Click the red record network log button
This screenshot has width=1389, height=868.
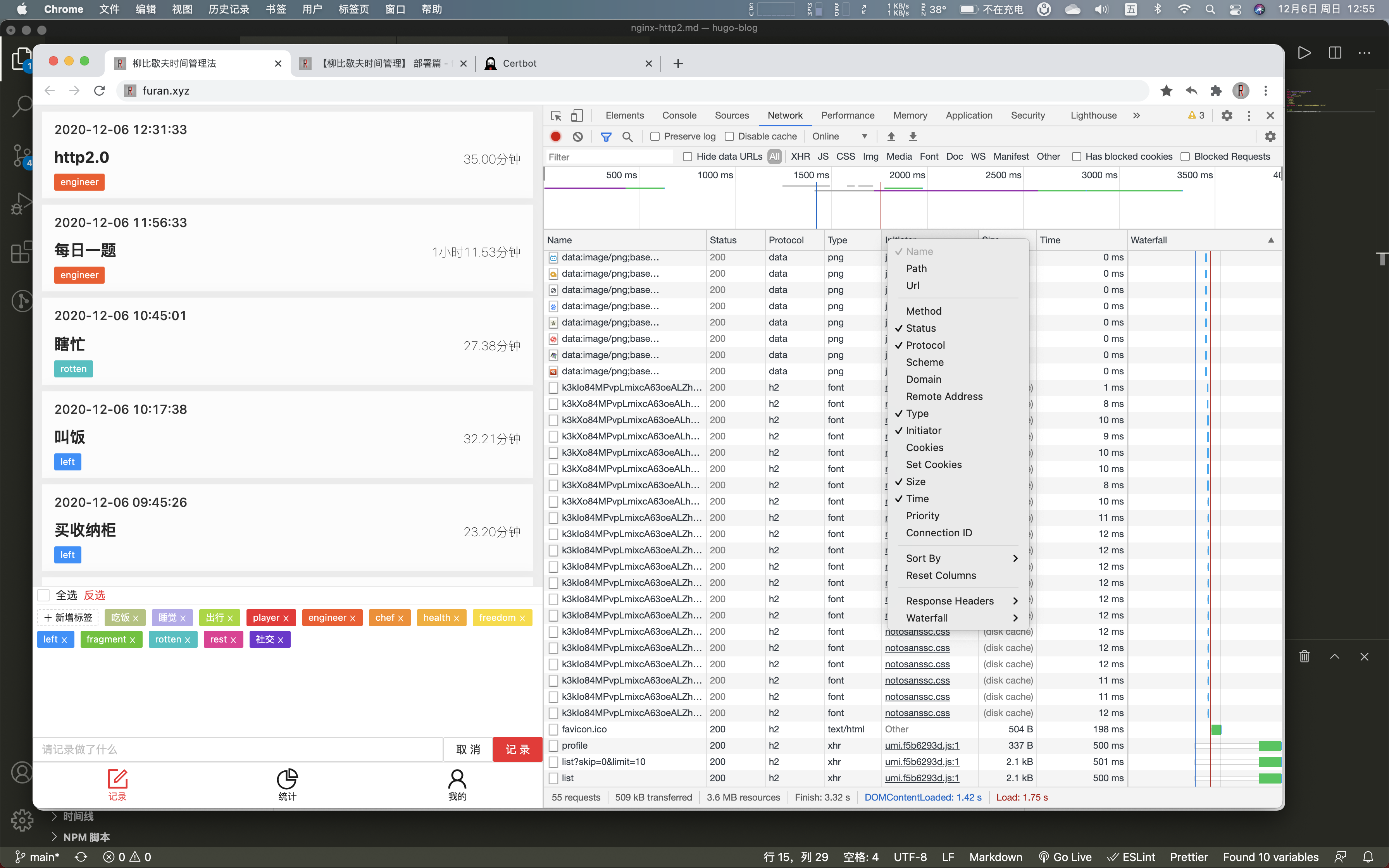556,136
